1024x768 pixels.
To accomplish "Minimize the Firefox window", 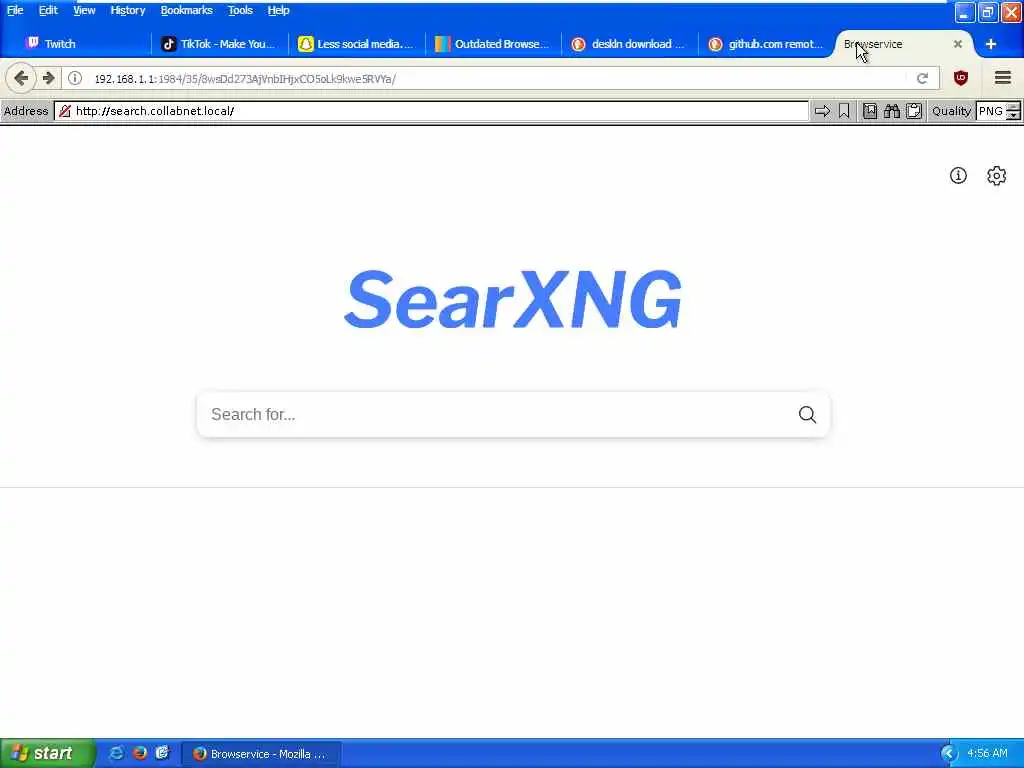I will (x=964, y=12).
